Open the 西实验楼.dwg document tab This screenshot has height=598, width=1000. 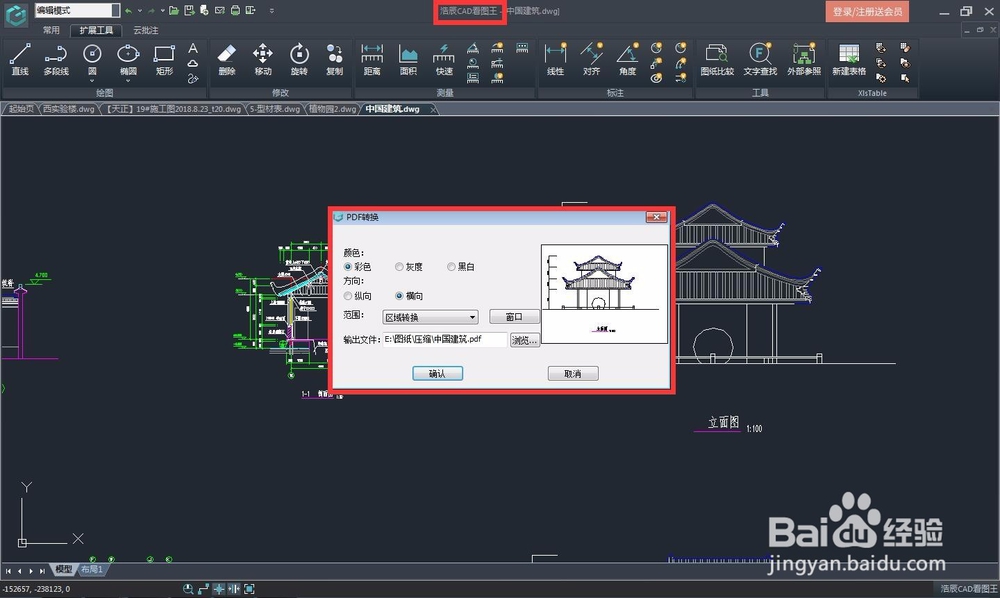(x=68, y=109)
